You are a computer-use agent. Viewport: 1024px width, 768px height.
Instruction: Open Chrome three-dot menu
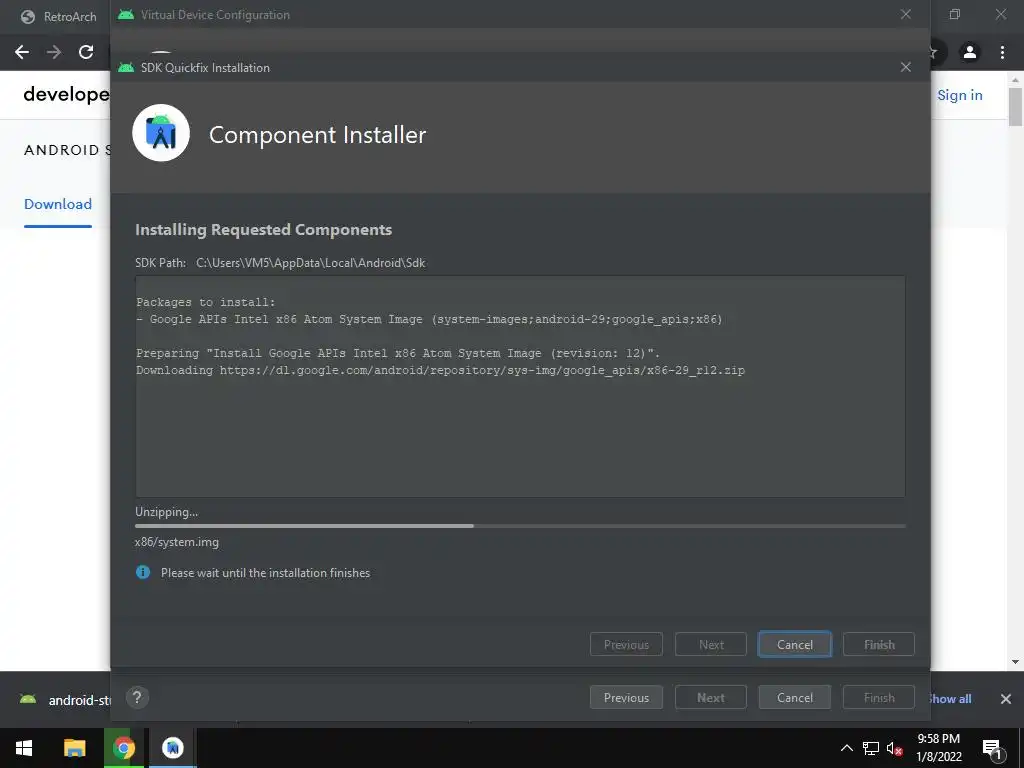click(x=1002, y=52)
